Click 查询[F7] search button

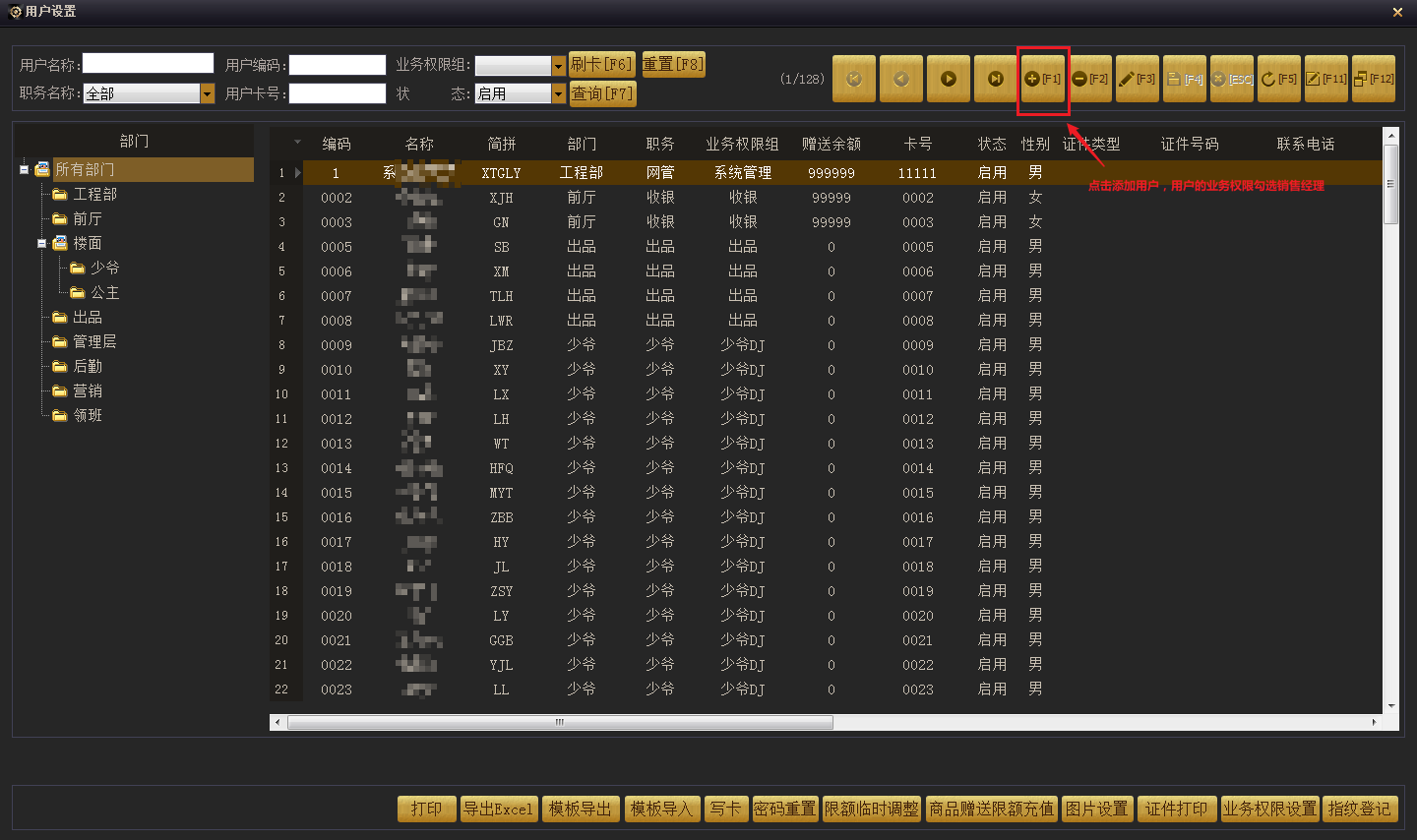602,93
